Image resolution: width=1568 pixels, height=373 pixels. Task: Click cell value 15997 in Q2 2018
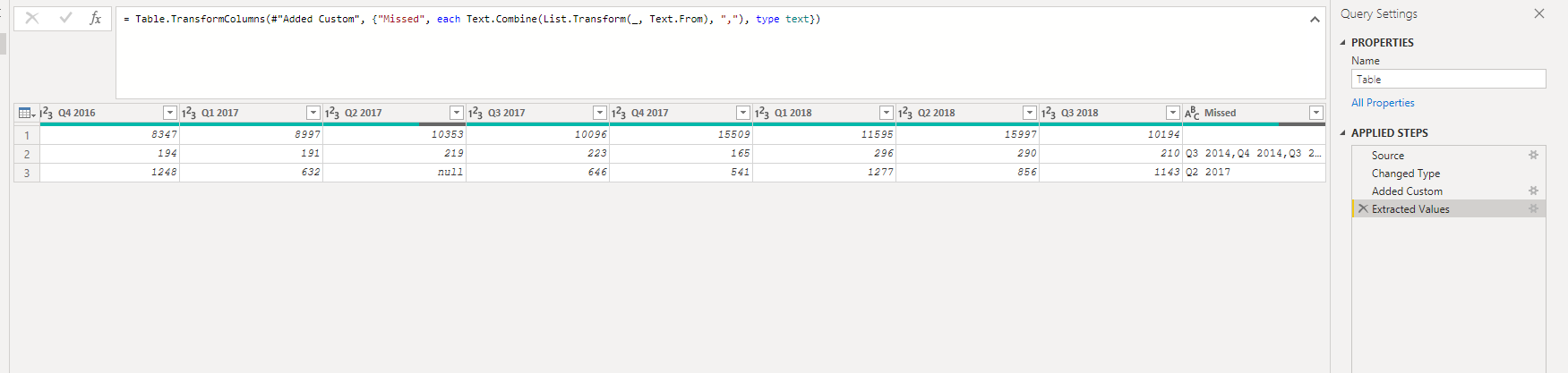(967, 134)
